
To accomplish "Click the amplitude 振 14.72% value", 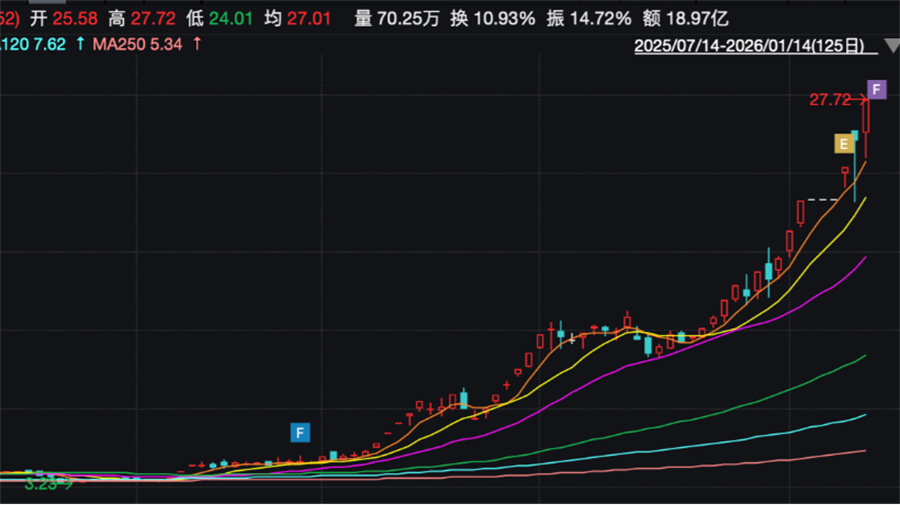I will [589, 18].
